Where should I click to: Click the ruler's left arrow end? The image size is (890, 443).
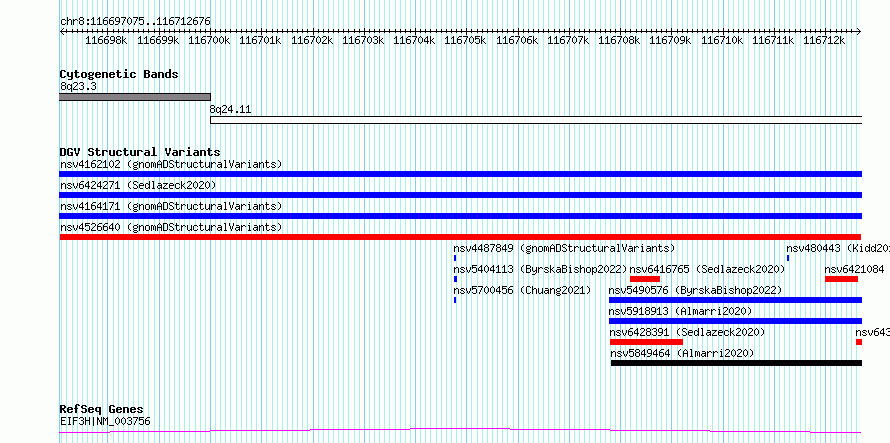[62, 32]
